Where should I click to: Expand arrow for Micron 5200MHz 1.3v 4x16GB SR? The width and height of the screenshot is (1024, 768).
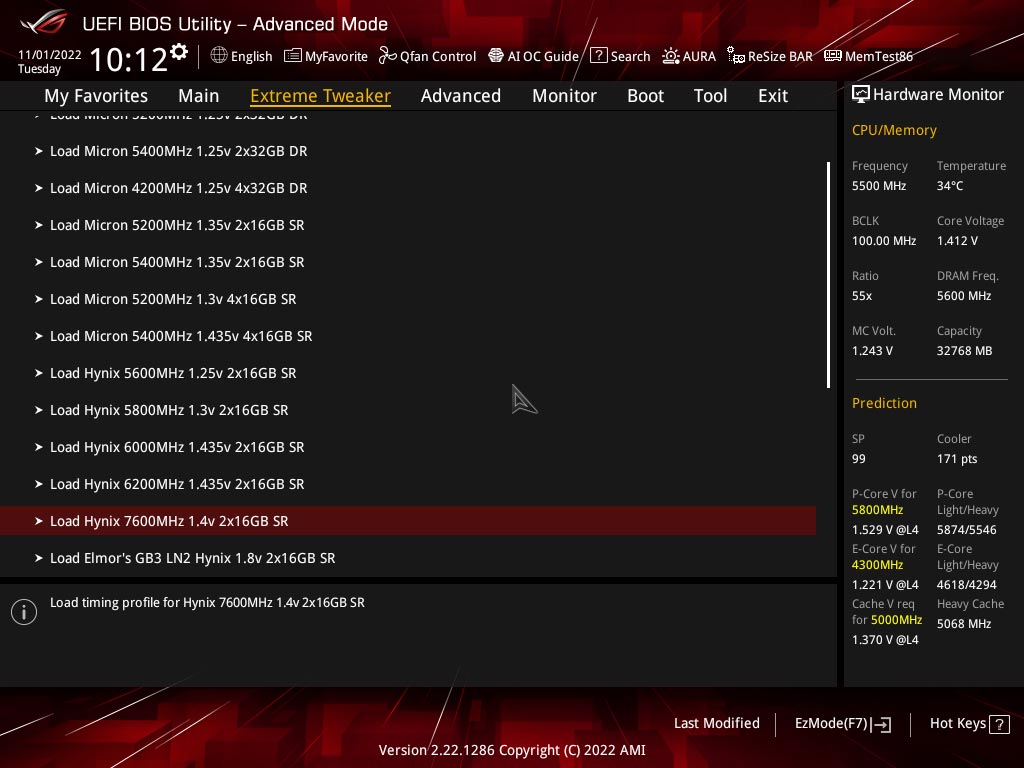point(39,299)
